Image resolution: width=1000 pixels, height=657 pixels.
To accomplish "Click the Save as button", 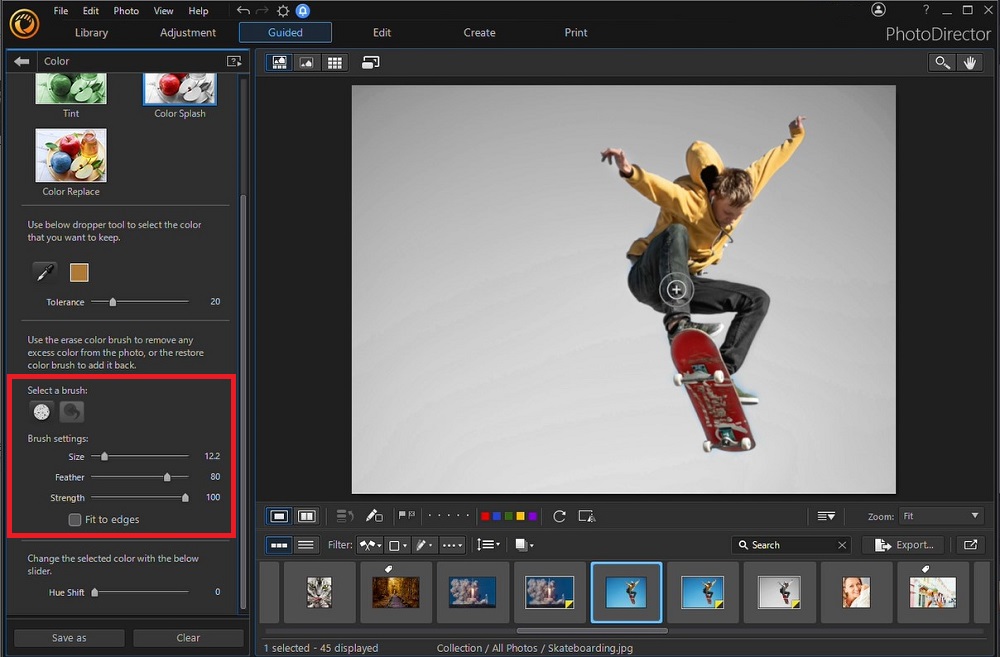I will (x=67, y=637).
